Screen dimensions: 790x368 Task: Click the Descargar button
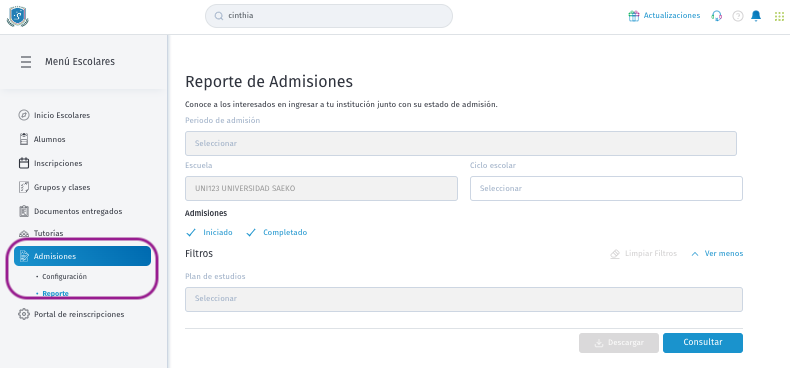click(x=619, y=343)
